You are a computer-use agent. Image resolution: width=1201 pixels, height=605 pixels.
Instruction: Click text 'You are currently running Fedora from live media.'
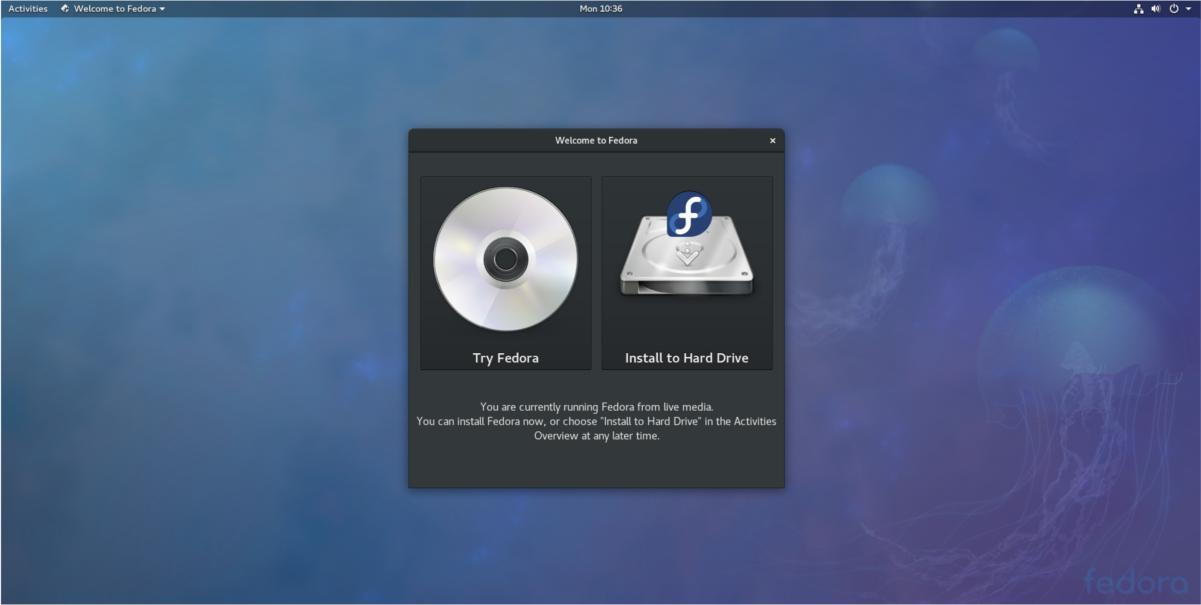click(596, 407)
